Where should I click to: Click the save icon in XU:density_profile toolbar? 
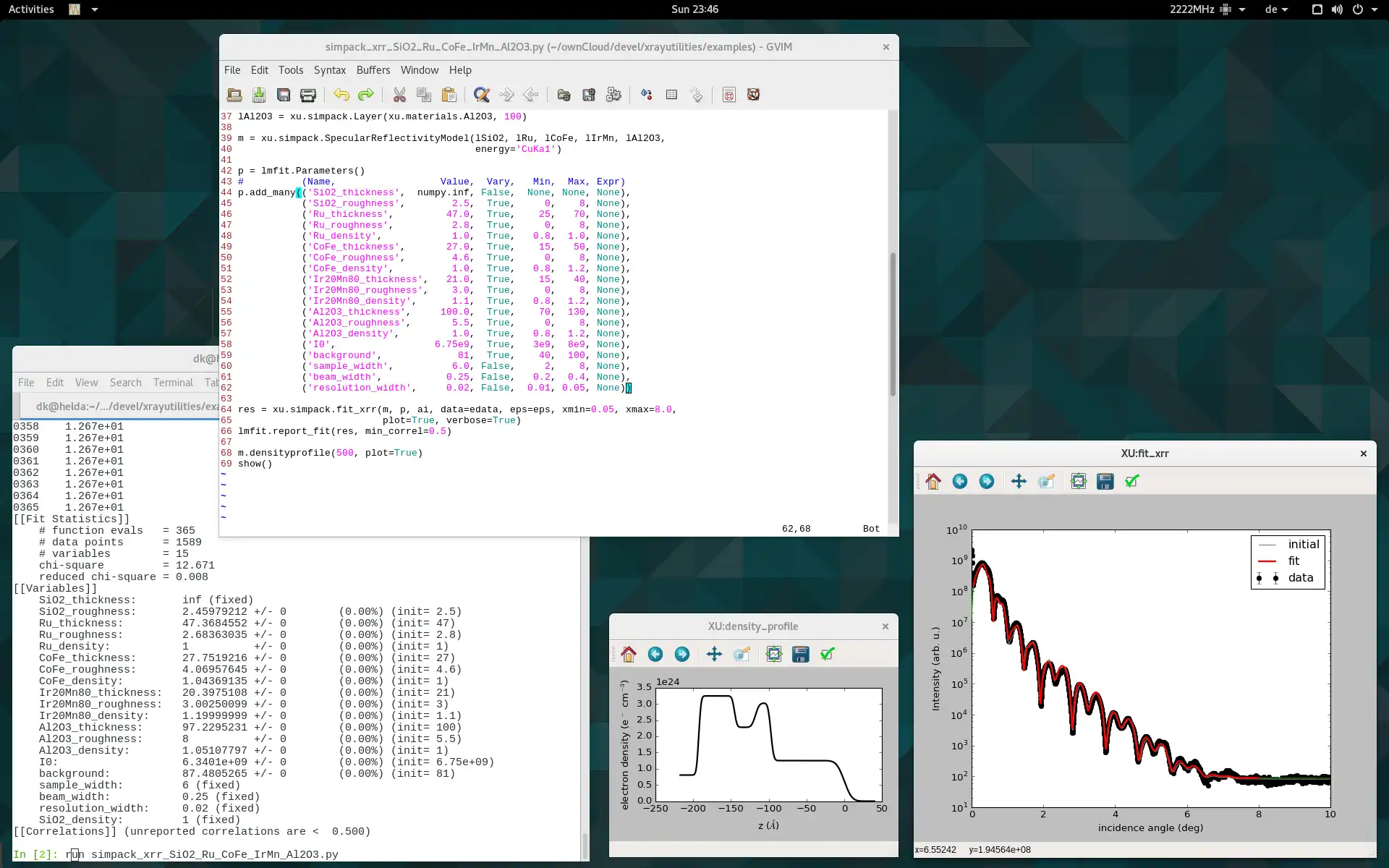click(800, 653)
